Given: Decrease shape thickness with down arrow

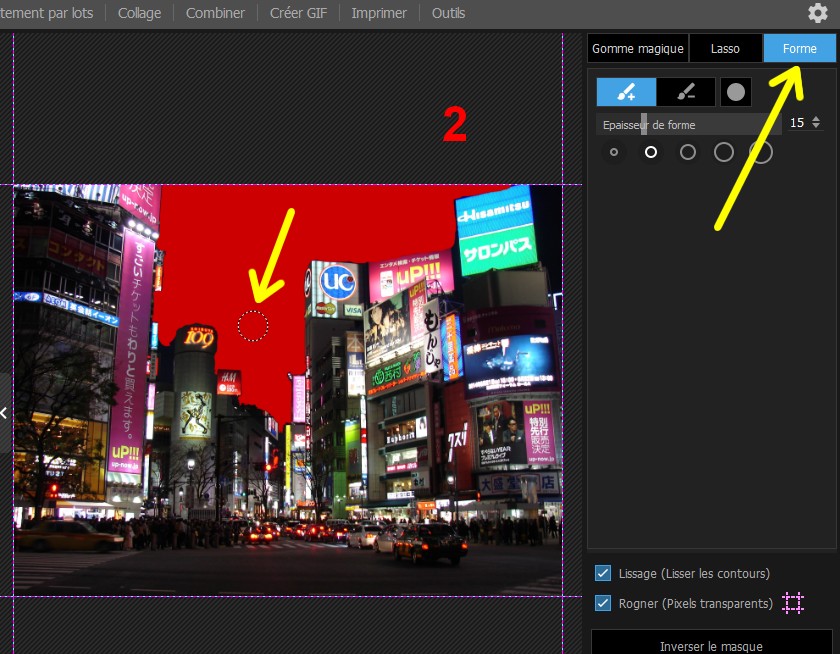Looking at the screenshot, I should click(815, 126).
